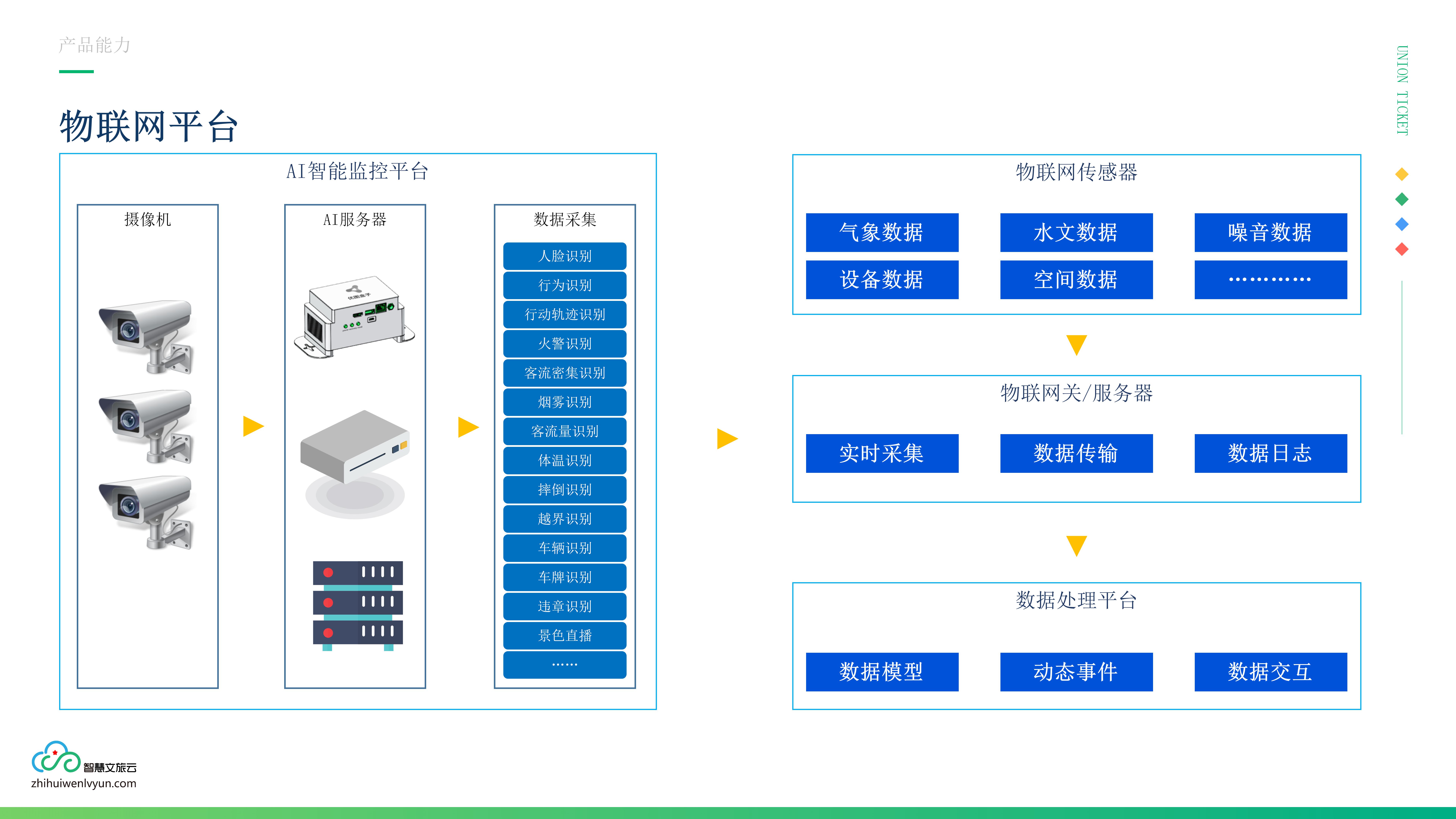Click the 物联网平台 title
The image size is (1456, 819).
pyautogui.click(x=149, y=126)
